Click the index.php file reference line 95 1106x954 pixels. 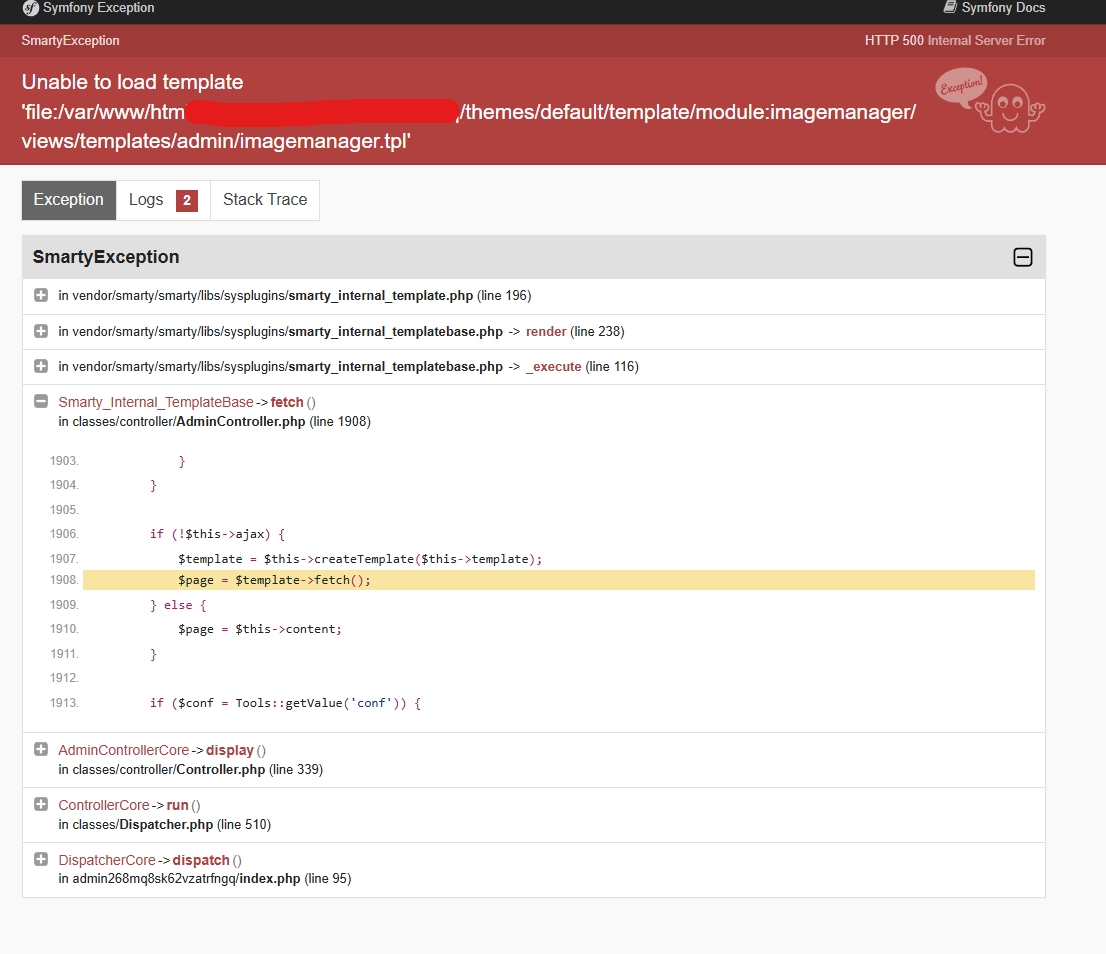tap(269, 879)
